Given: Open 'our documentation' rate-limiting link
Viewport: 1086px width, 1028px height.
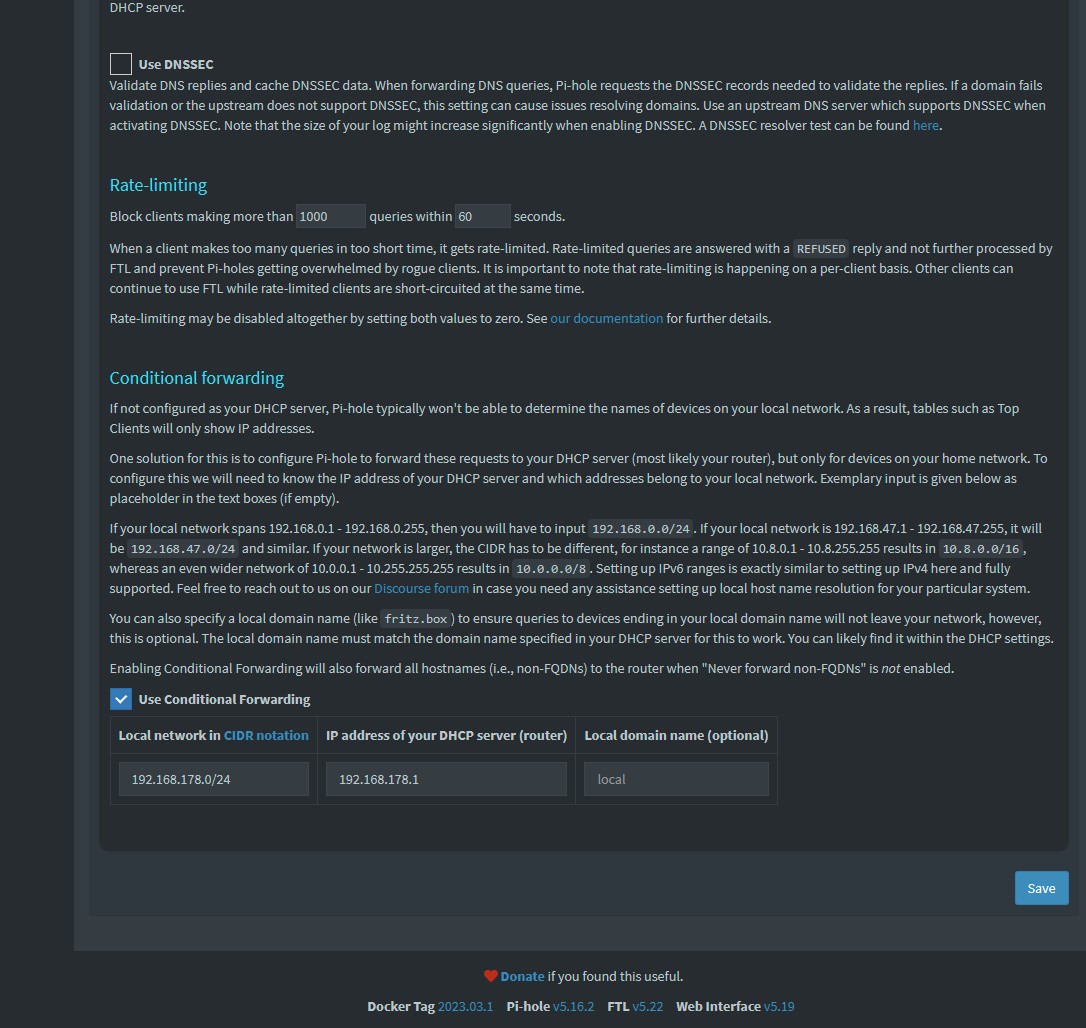Looking at the screenshot, I should (x=607, y=319).
